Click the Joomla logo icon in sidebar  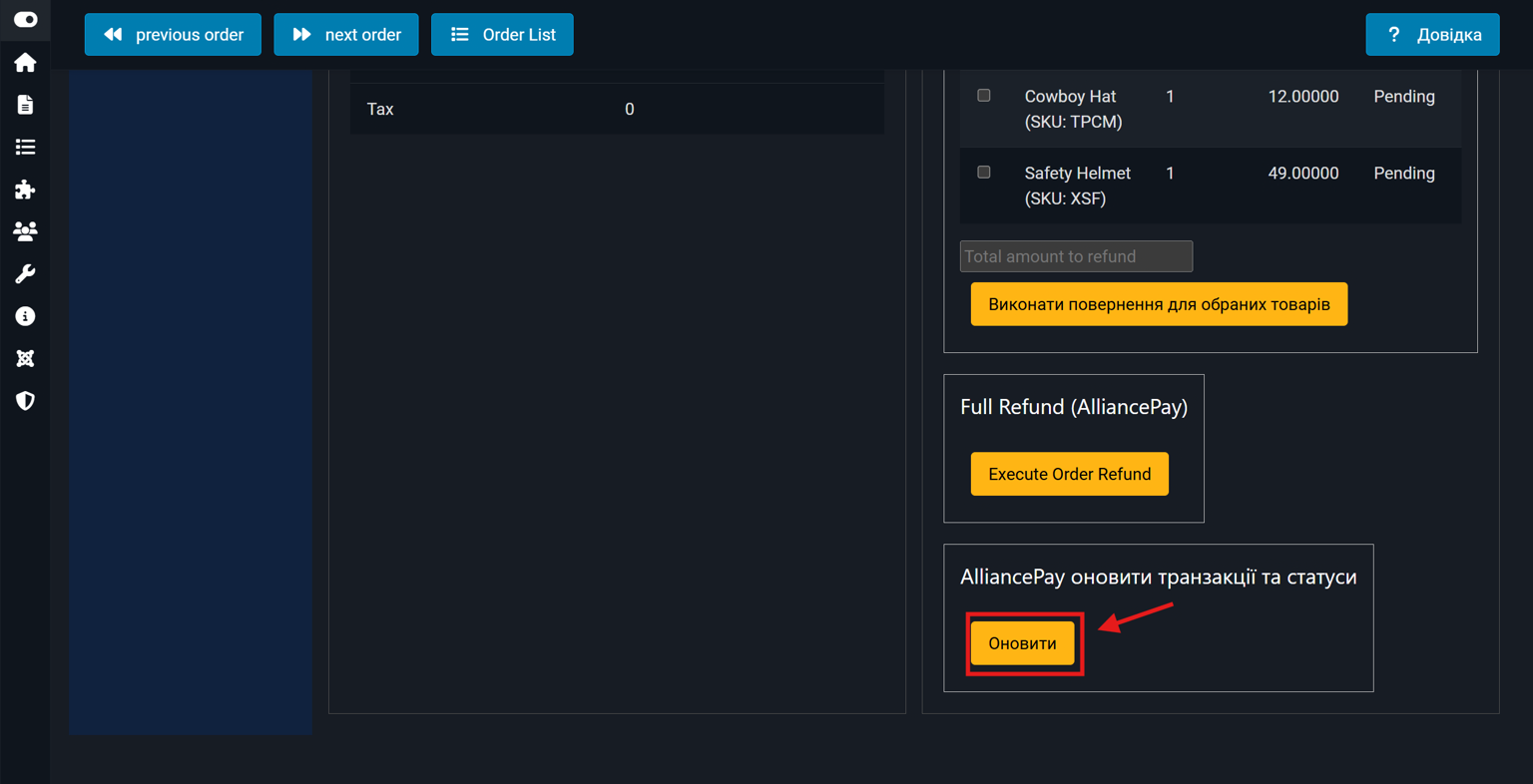pos(25,359)
